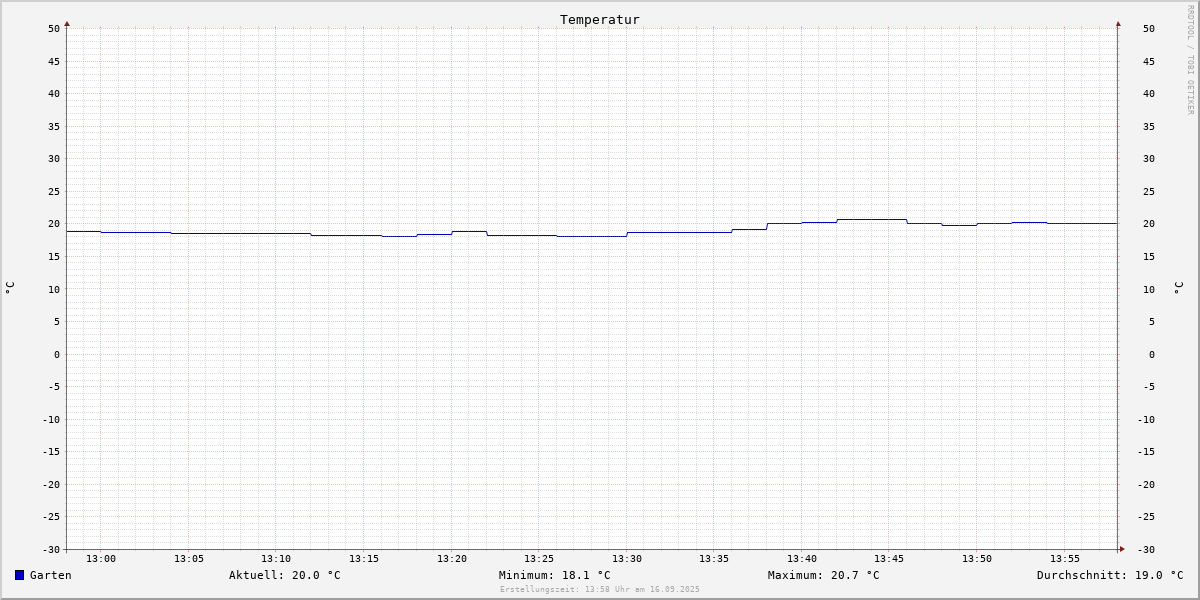Click the -30 label on right axis
This screenshot has width=1200, height=600.
coord(1149,550)
